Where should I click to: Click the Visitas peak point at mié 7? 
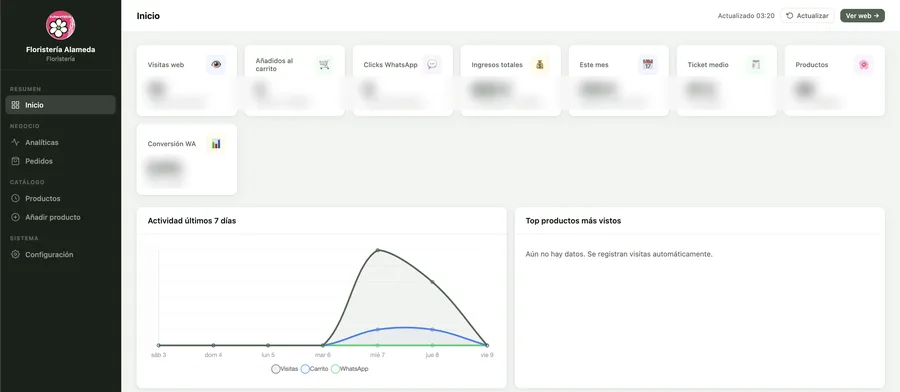coord(378,250)
